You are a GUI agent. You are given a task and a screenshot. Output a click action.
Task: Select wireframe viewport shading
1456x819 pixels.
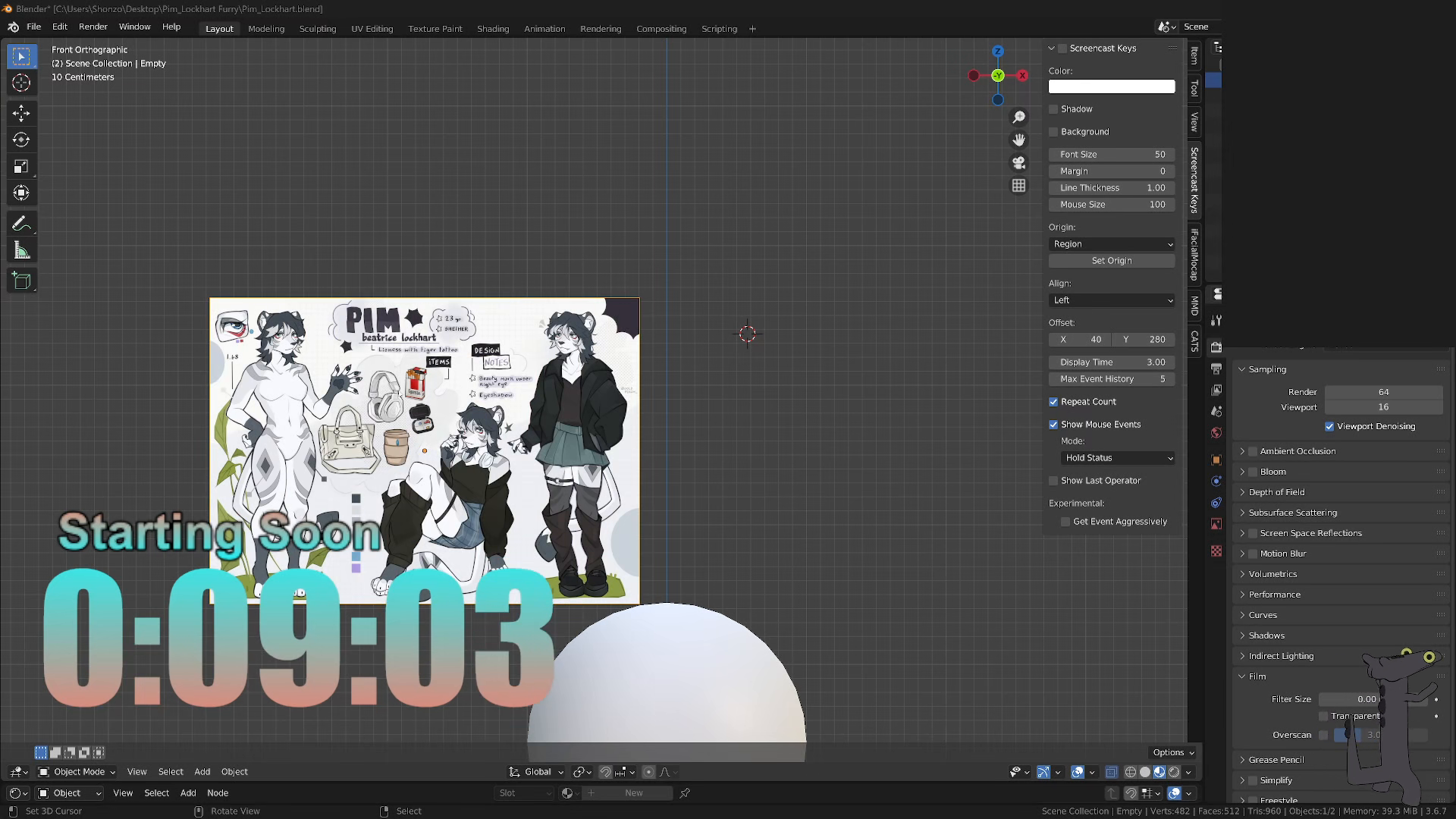coord(1130,772)
